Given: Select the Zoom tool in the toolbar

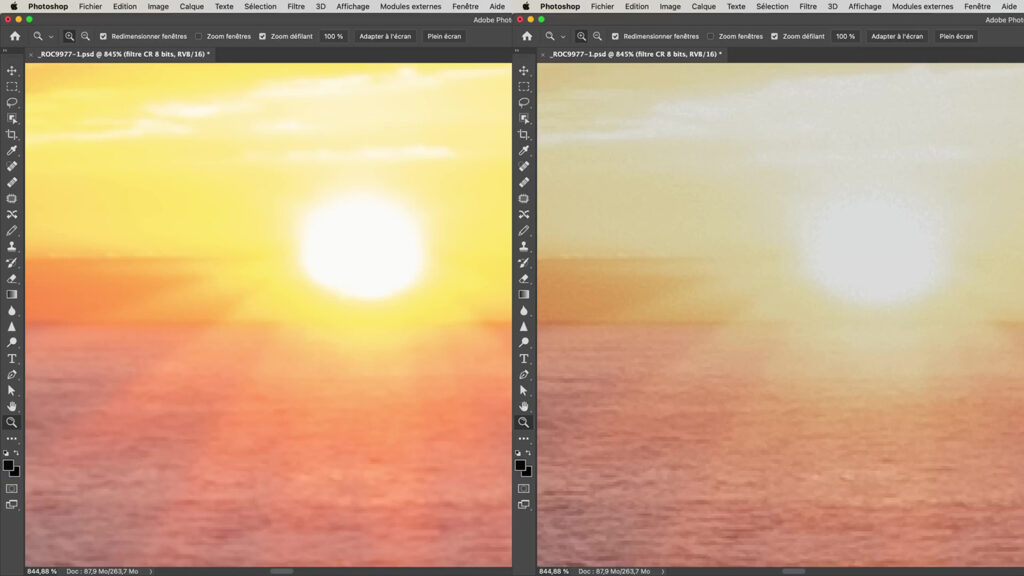Looking at the screenshot, I should (12, 422).
